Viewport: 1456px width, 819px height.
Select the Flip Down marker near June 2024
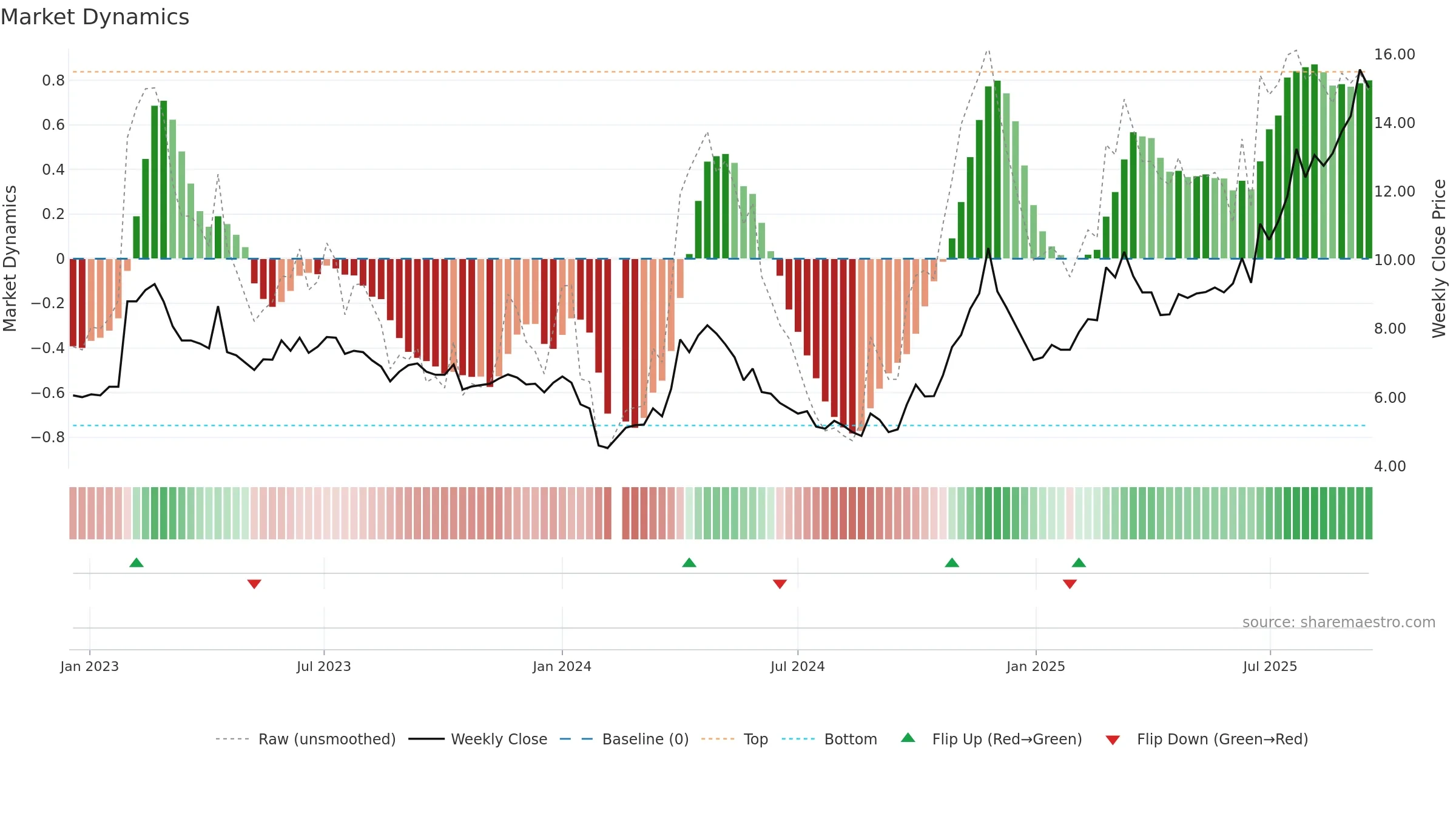point(780,584)
